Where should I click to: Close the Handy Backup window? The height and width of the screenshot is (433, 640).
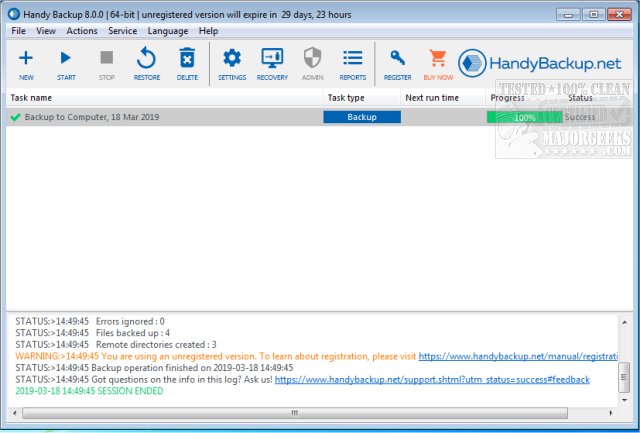click(x=620, y=15)
